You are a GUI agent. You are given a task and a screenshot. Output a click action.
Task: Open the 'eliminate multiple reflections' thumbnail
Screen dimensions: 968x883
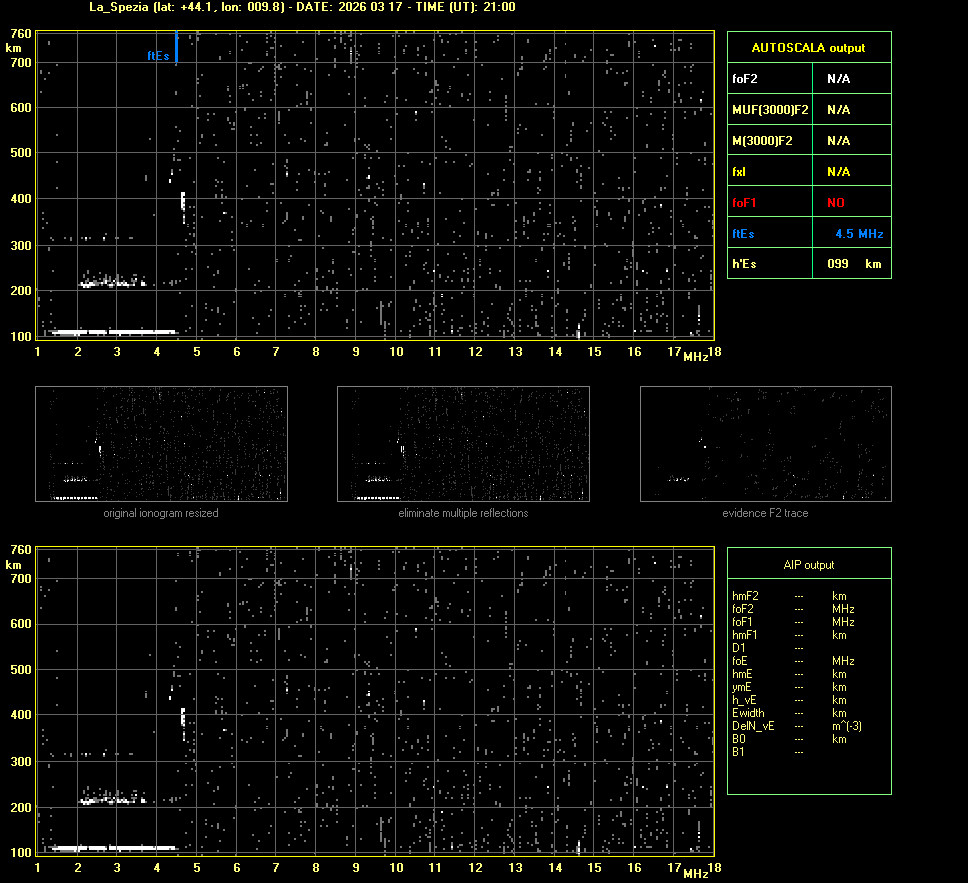463,444
